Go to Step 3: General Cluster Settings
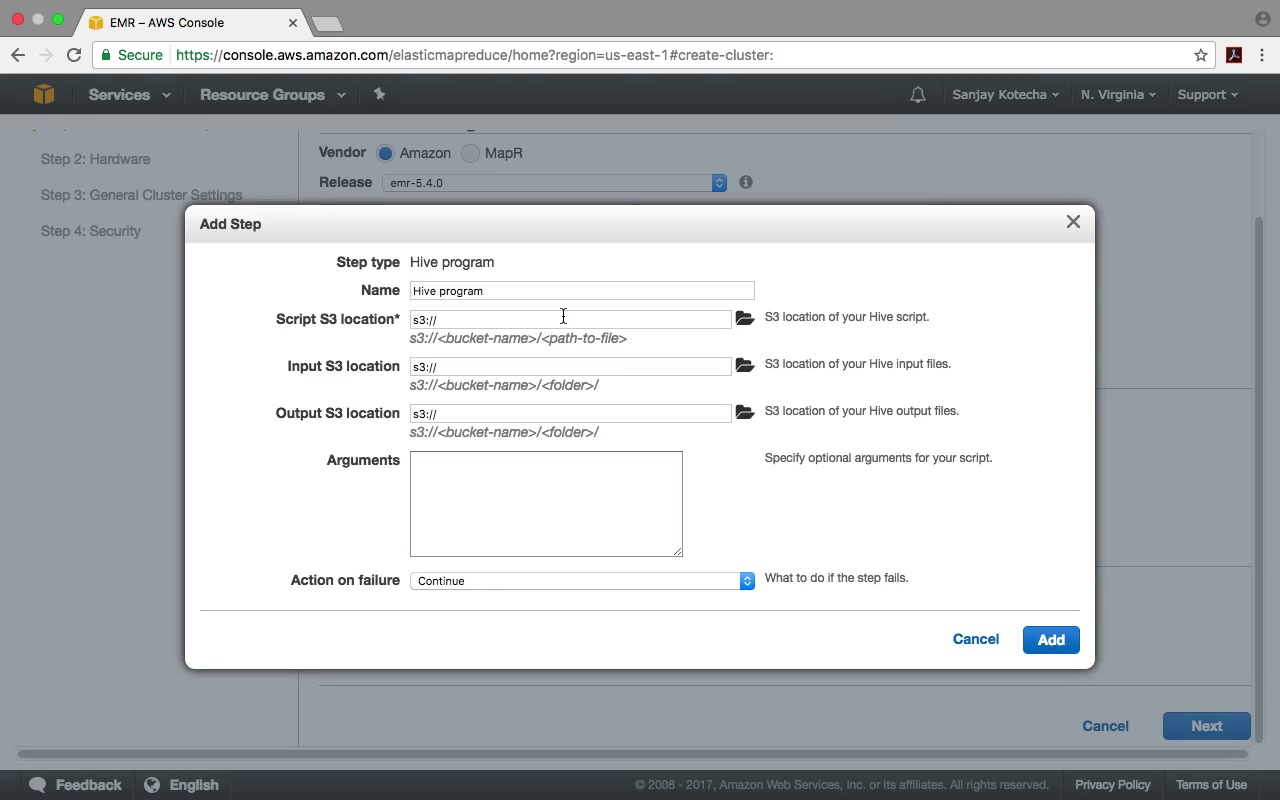The height and width of the screenshot is (800, 1280). (x=141, y=195)
